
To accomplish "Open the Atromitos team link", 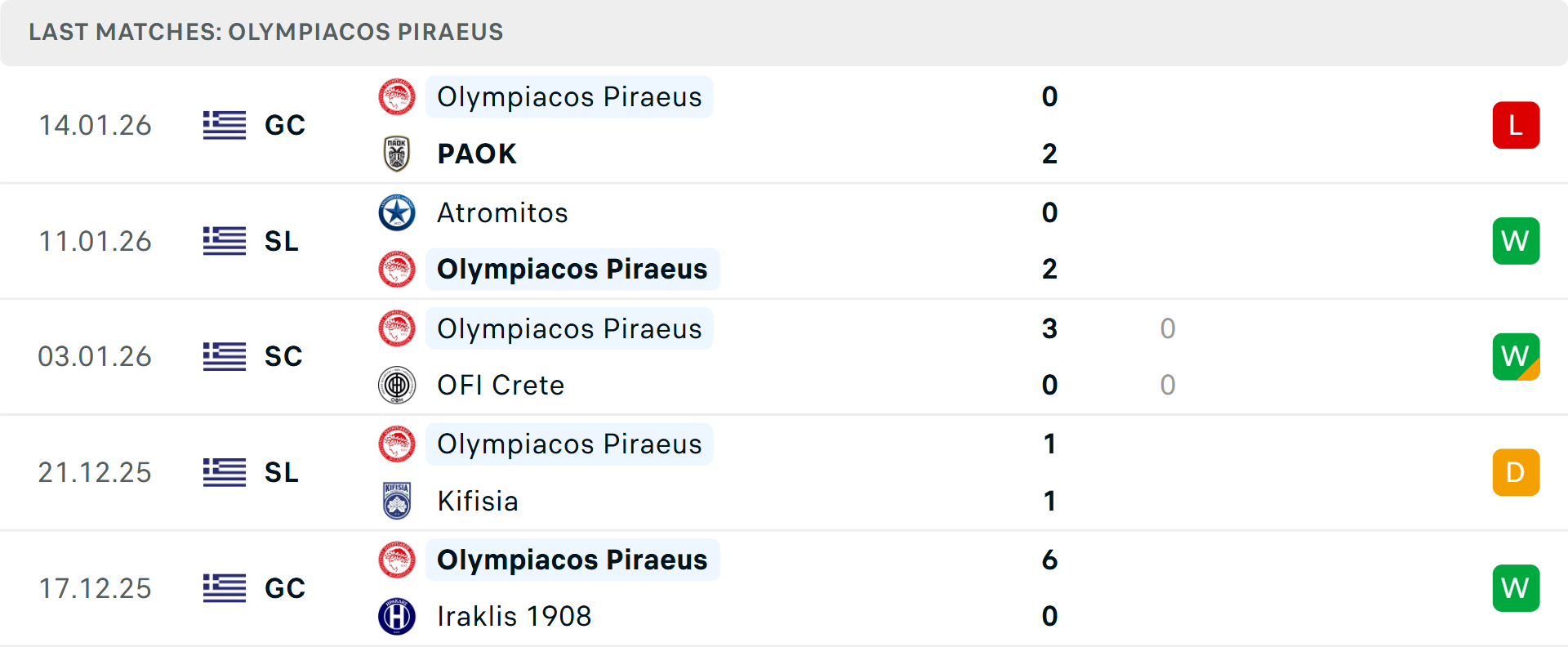I will point(502,212).
